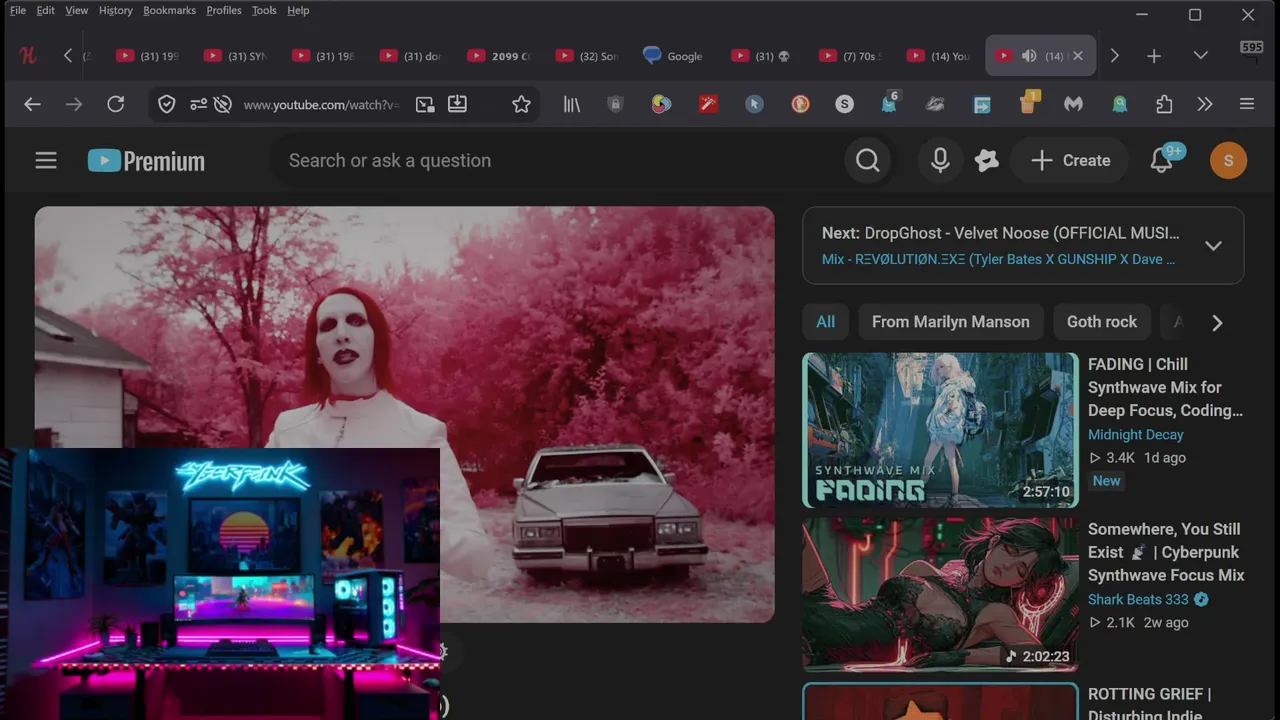
Task: Open the Extensions puzzle piece menu
Action: coord(1163,104)
